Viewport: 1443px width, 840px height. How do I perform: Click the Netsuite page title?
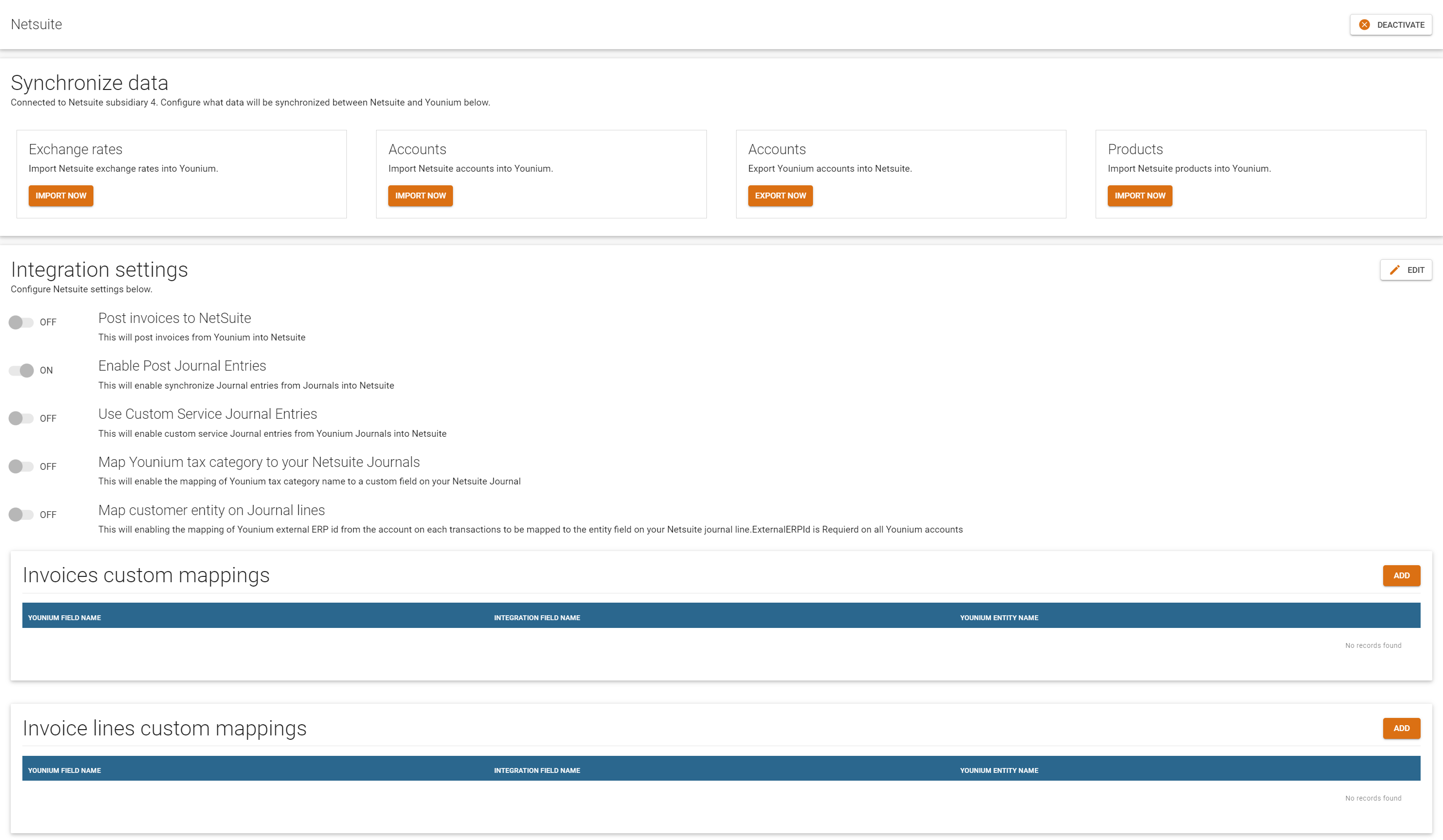pyautogui.click(x=36, y=24)
